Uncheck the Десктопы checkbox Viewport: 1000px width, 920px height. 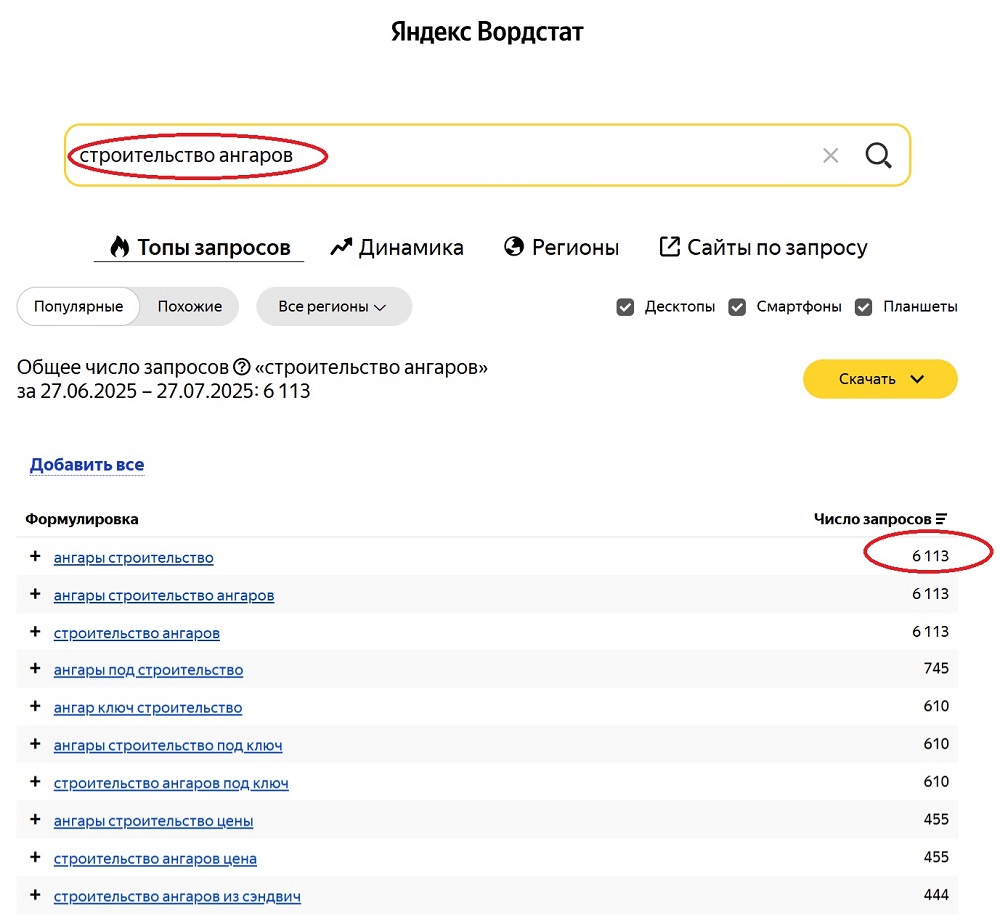(x=625, y=307)
